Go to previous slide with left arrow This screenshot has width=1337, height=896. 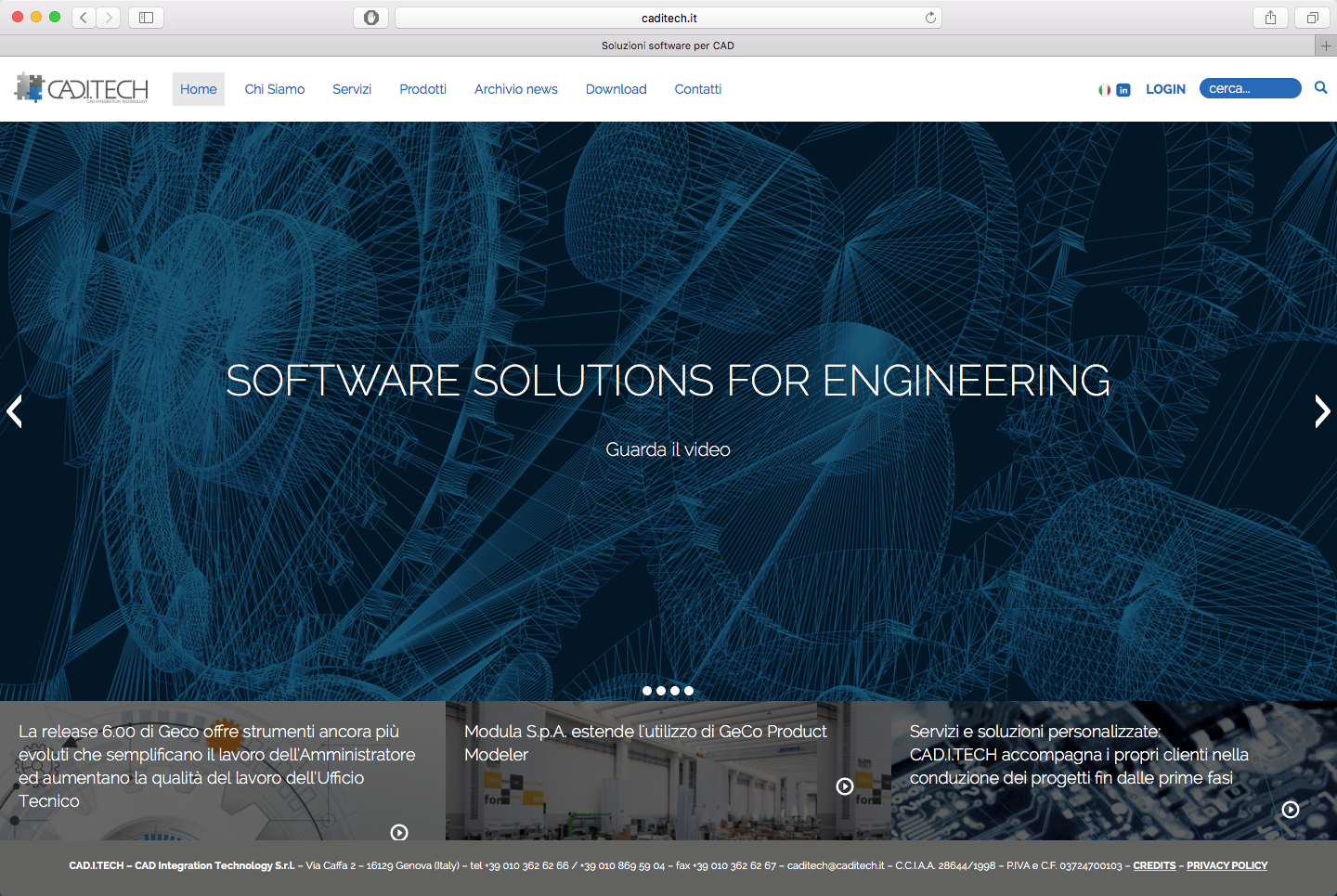[14, 411]
